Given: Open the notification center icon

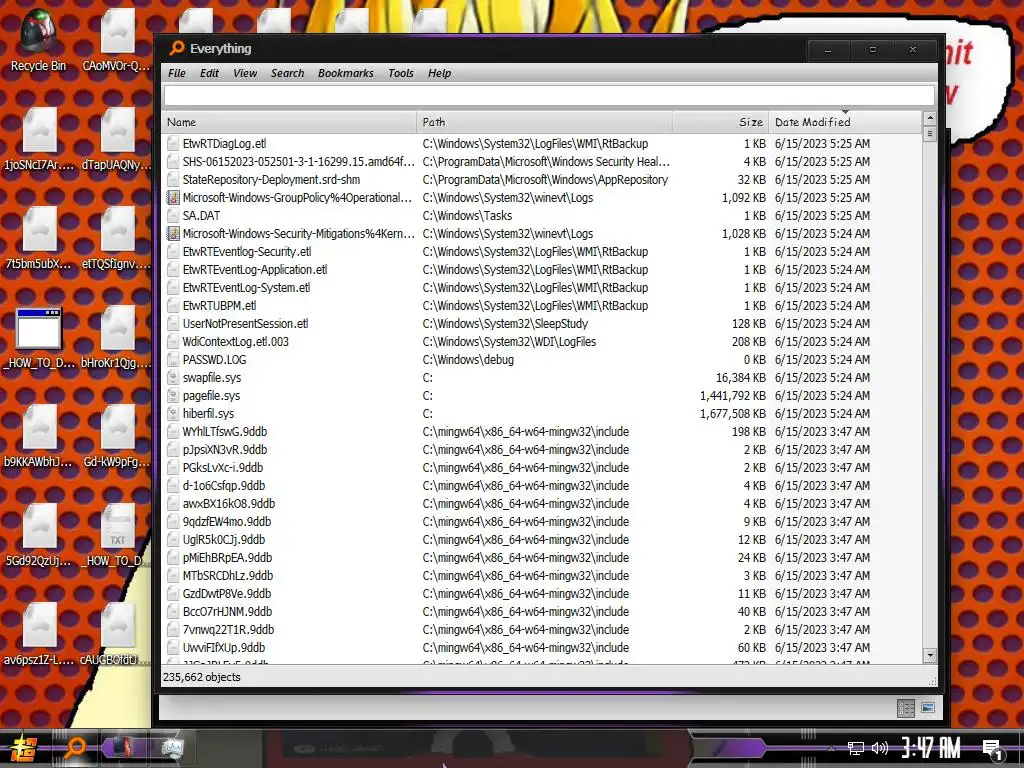Looking at the screenshot, I should [993, 748].
